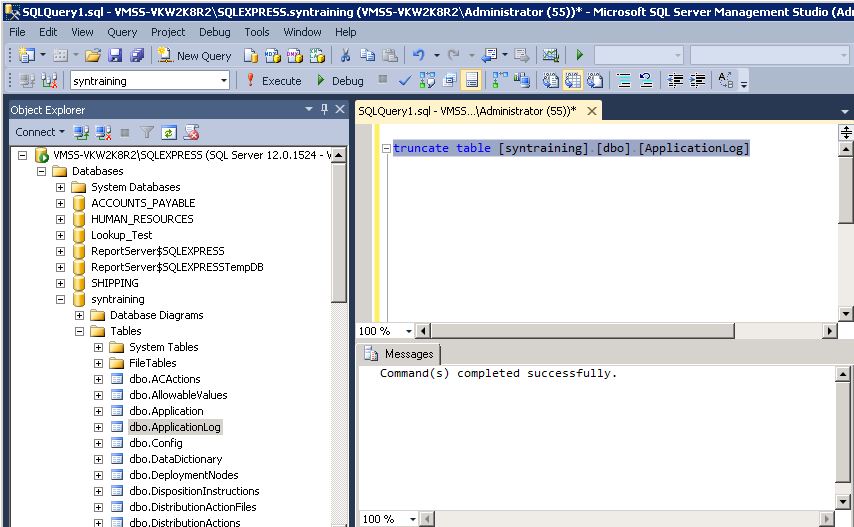Open the editor zoom 100 % dropdown

pos(408,331)
